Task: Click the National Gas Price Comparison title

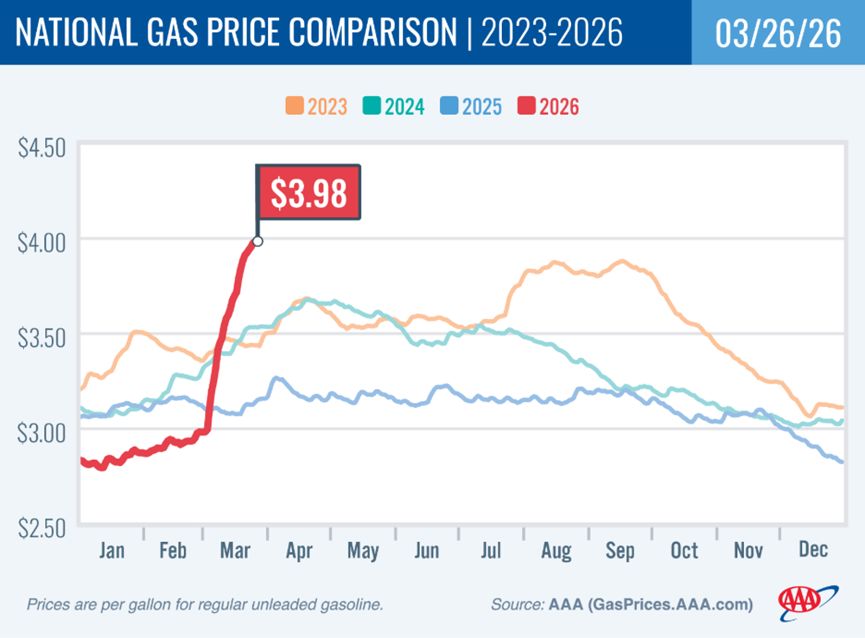Action: click(x=235, y=33)
